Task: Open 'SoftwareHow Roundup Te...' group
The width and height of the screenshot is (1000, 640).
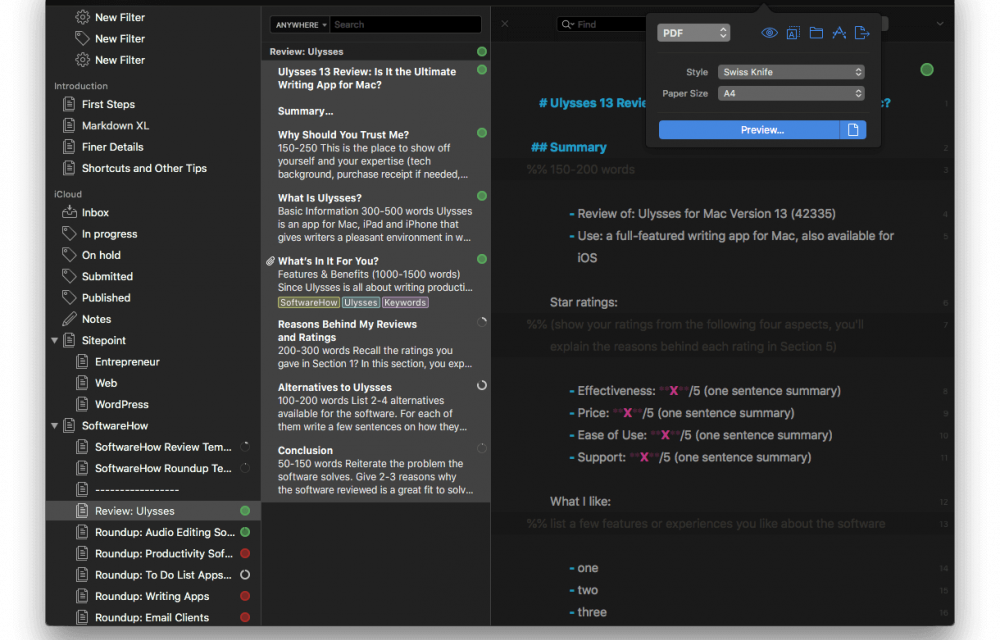Action: click(153, 469)
